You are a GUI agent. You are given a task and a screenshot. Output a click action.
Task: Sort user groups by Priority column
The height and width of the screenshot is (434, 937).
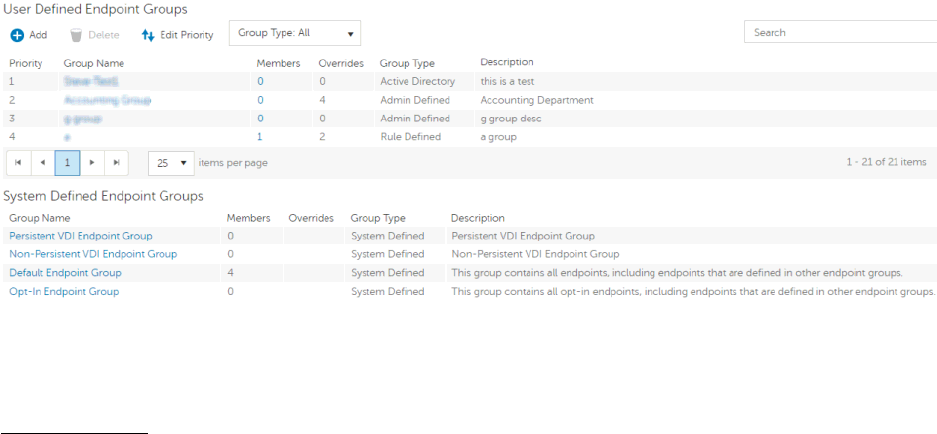click(25, 63)
